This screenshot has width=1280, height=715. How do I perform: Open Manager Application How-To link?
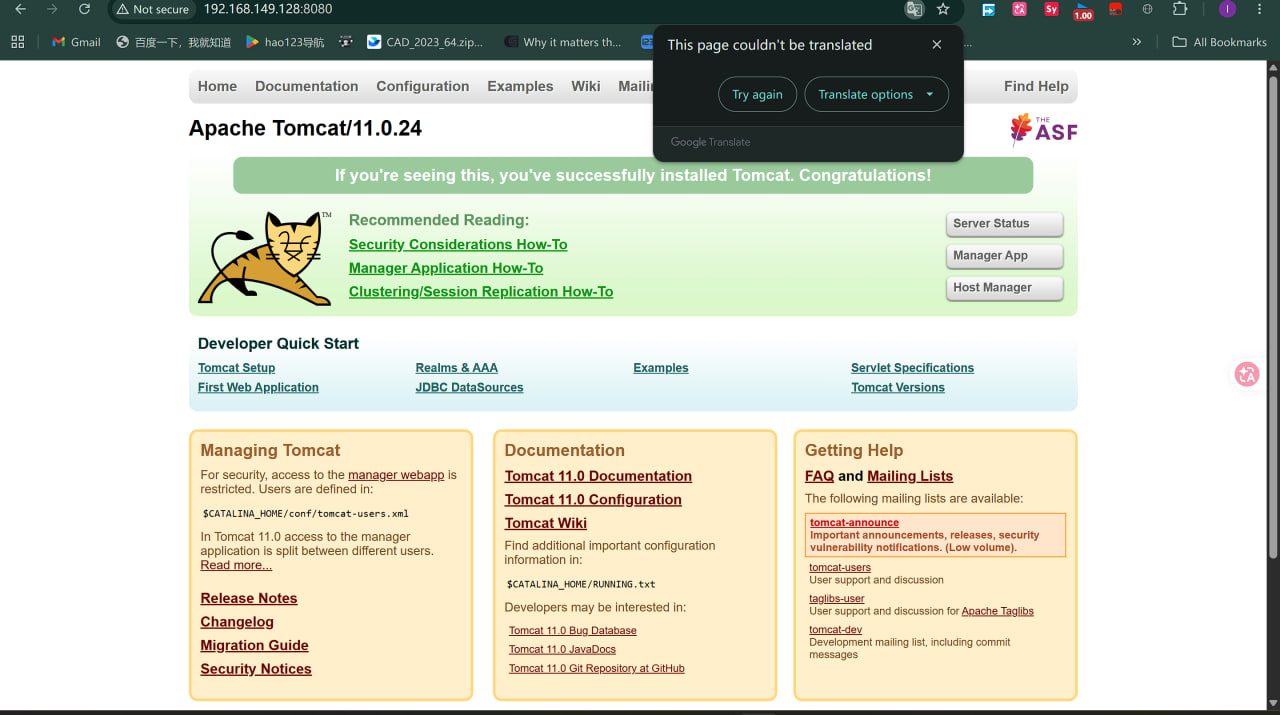click(446, 268)
